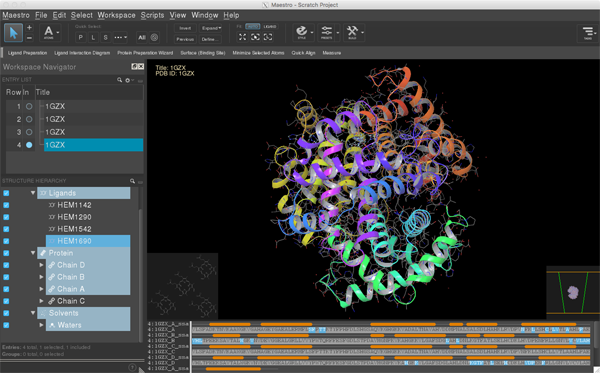Click the clipping plane view thumbnail
The width and height of the screenshot is (600, 373).
pos(573,293)
